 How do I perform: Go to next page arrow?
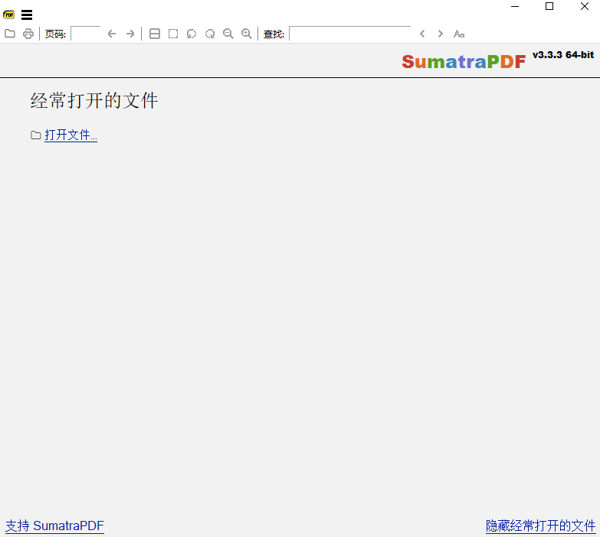point(130,34)
